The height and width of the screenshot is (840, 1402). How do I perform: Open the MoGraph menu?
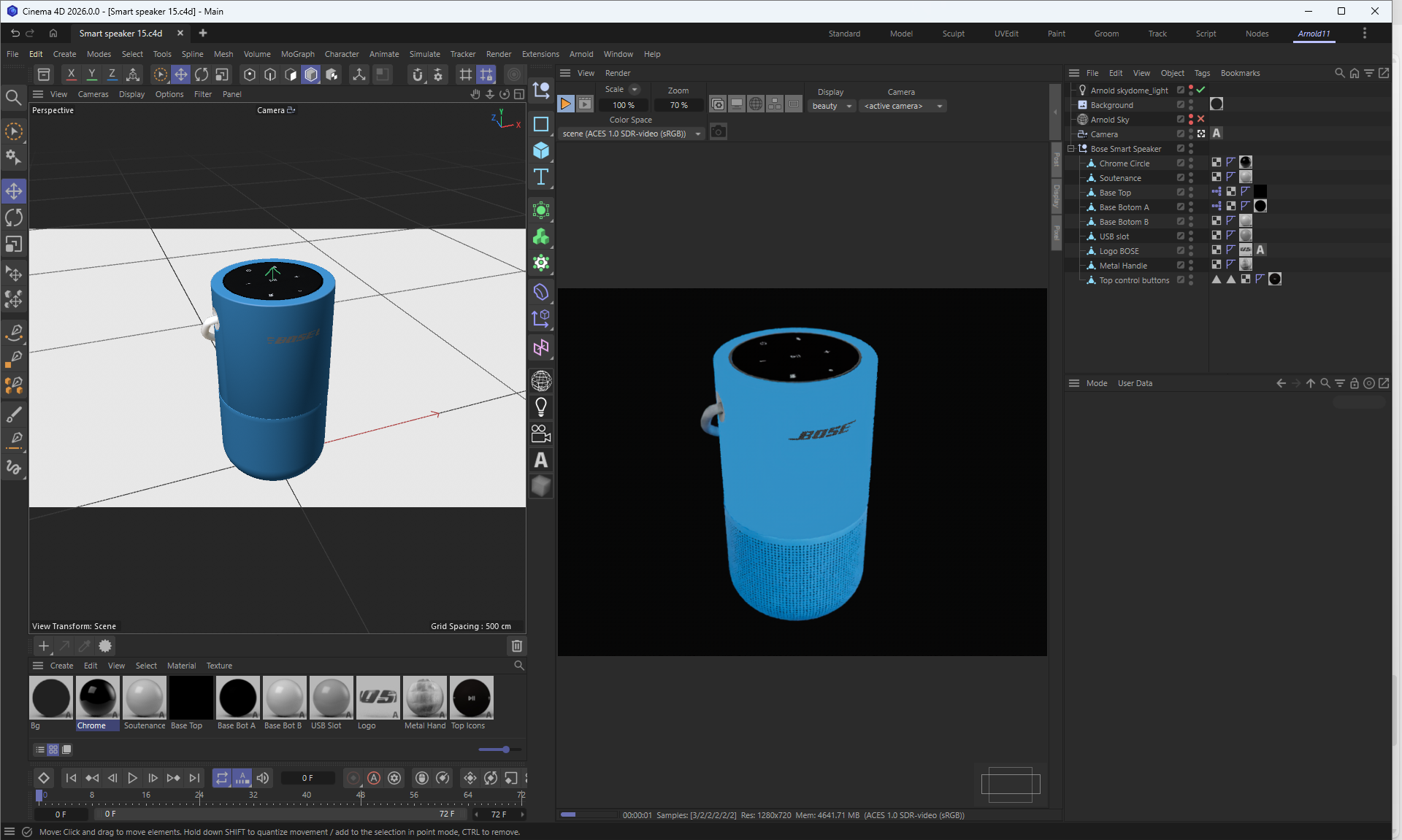point(297,54)
